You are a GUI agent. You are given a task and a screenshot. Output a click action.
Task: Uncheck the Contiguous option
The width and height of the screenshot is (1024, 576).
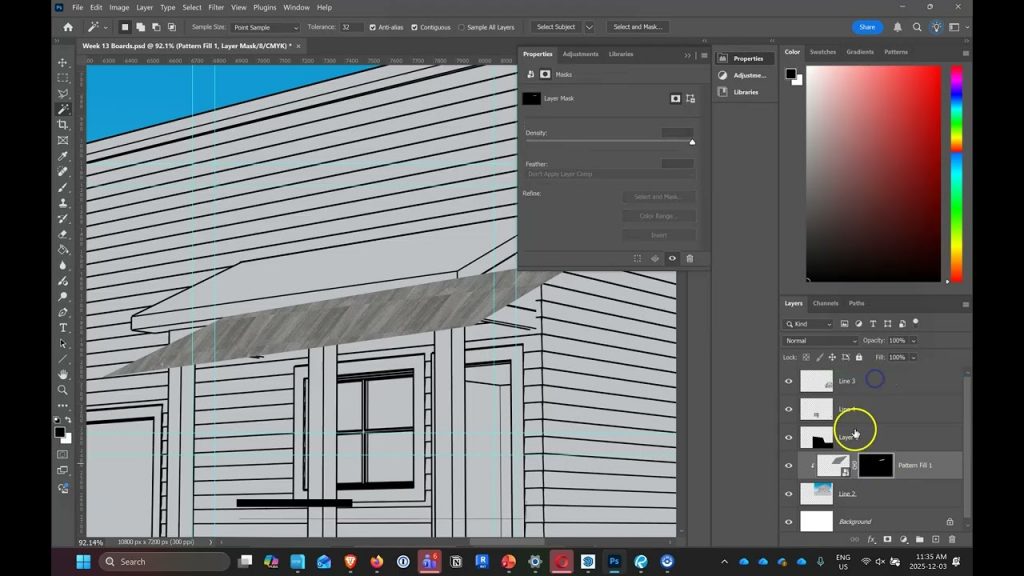point(415,27)
